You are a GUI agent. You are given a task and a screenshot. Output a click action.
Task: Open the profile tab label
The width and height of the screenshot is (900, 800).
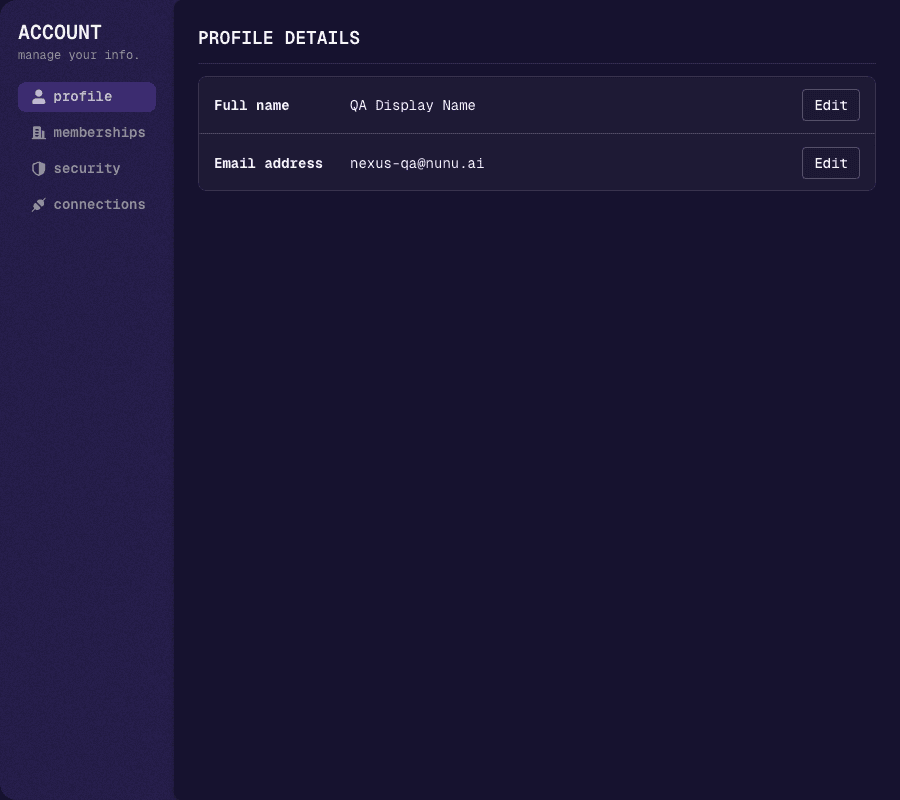(83, 96)
